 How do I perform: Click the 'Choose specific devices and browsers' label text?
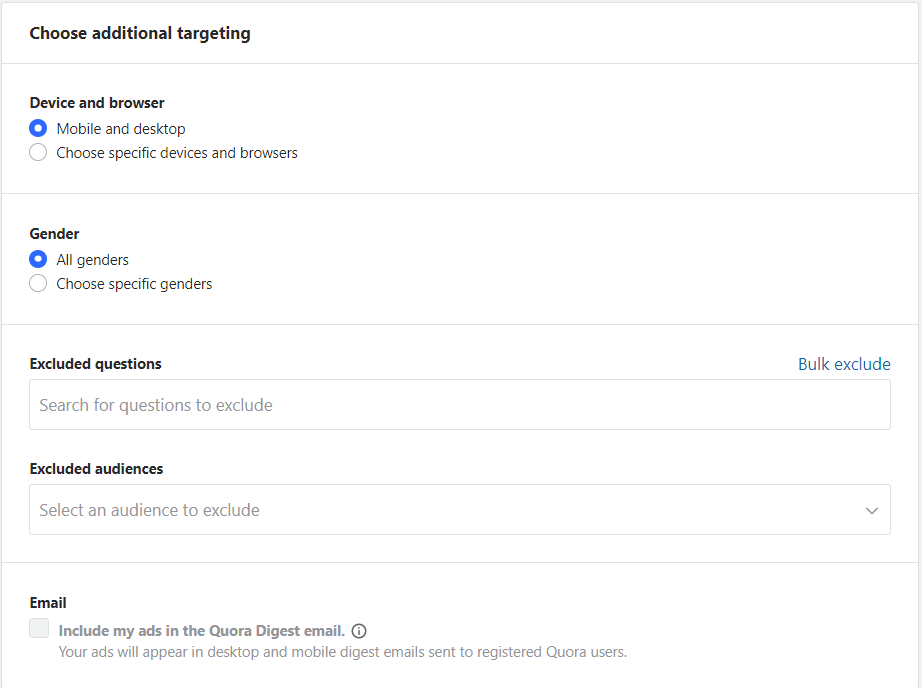[x=177, y=153]
